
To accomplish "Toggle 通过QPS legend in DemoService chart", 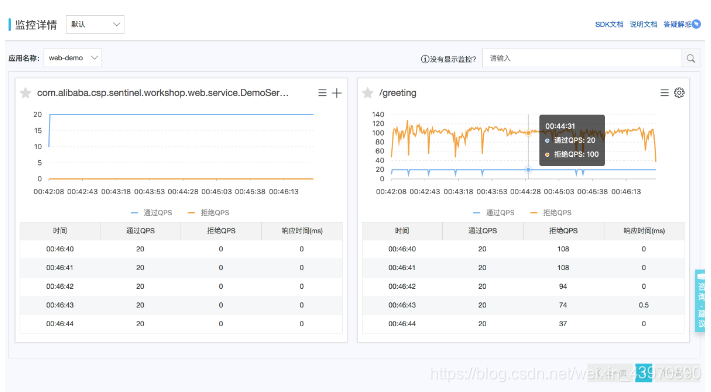I will (x=151, y=212).
